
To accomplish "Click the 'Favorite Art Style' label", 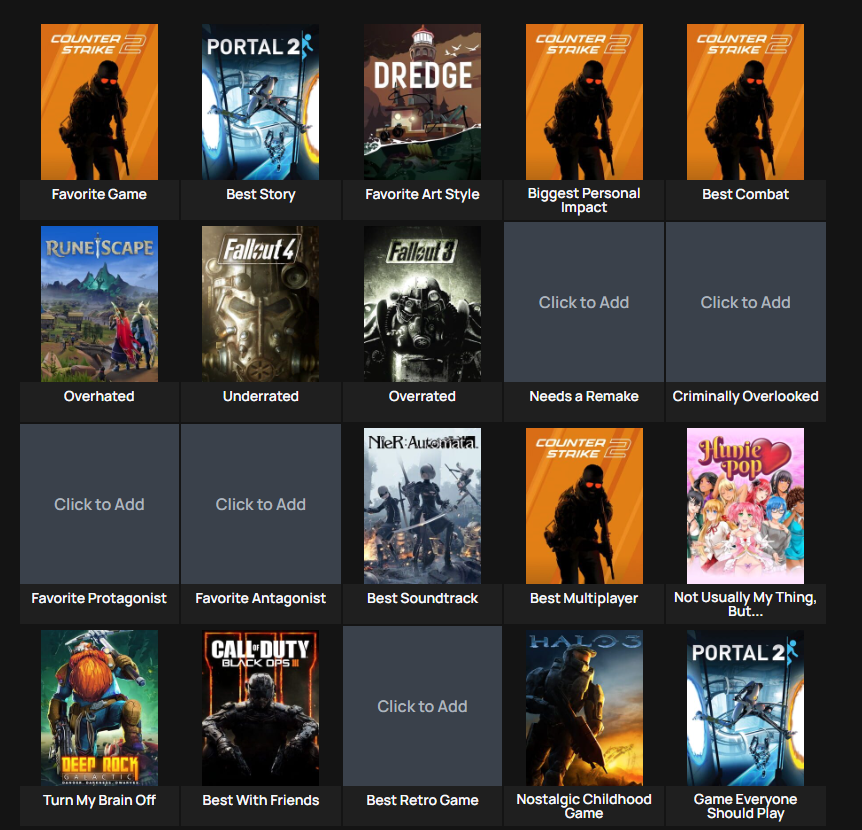I will pyautogui.click(x=422, y=194).
